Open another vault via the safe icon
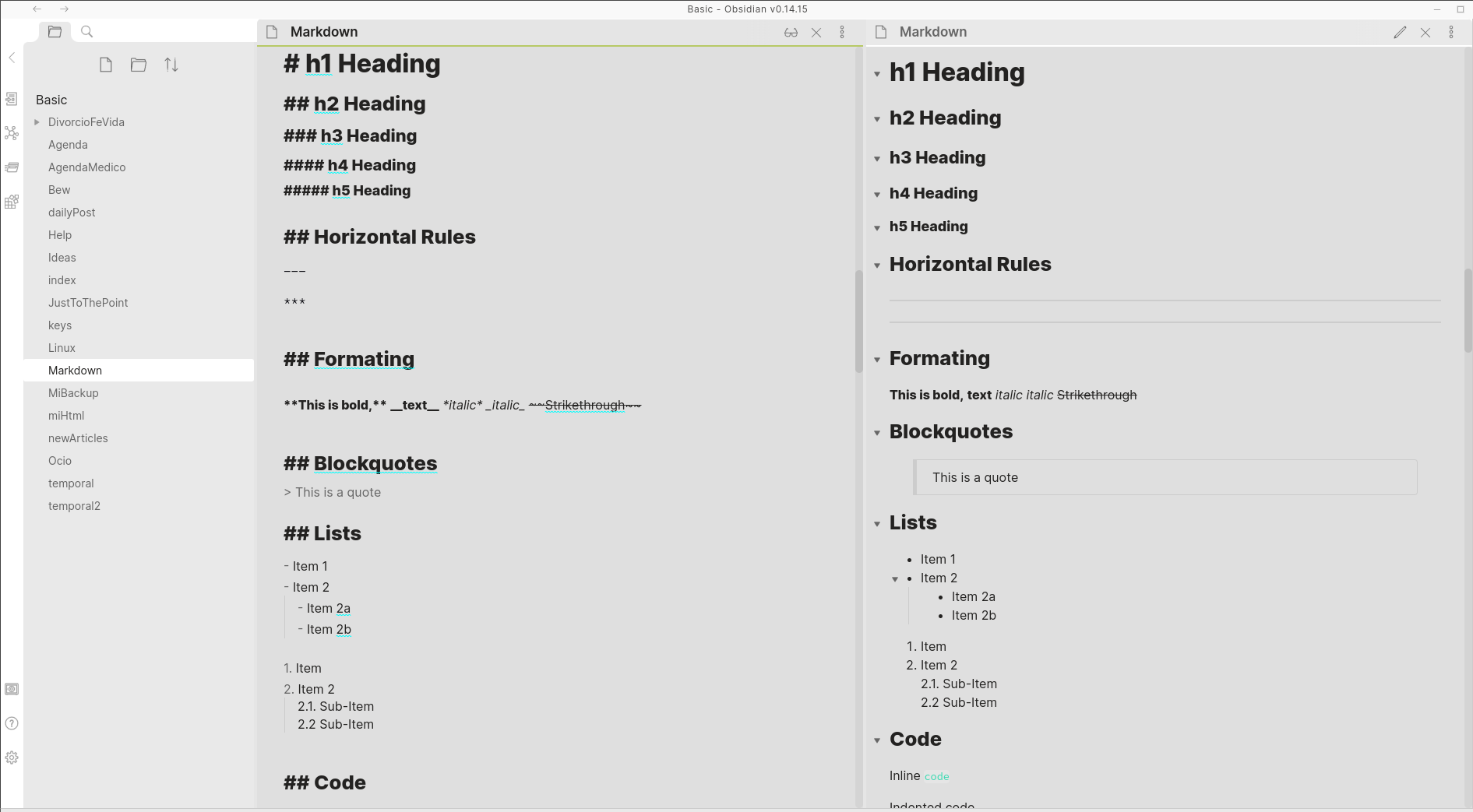This screenshot has height=812, width=1473. pos(12,689)
